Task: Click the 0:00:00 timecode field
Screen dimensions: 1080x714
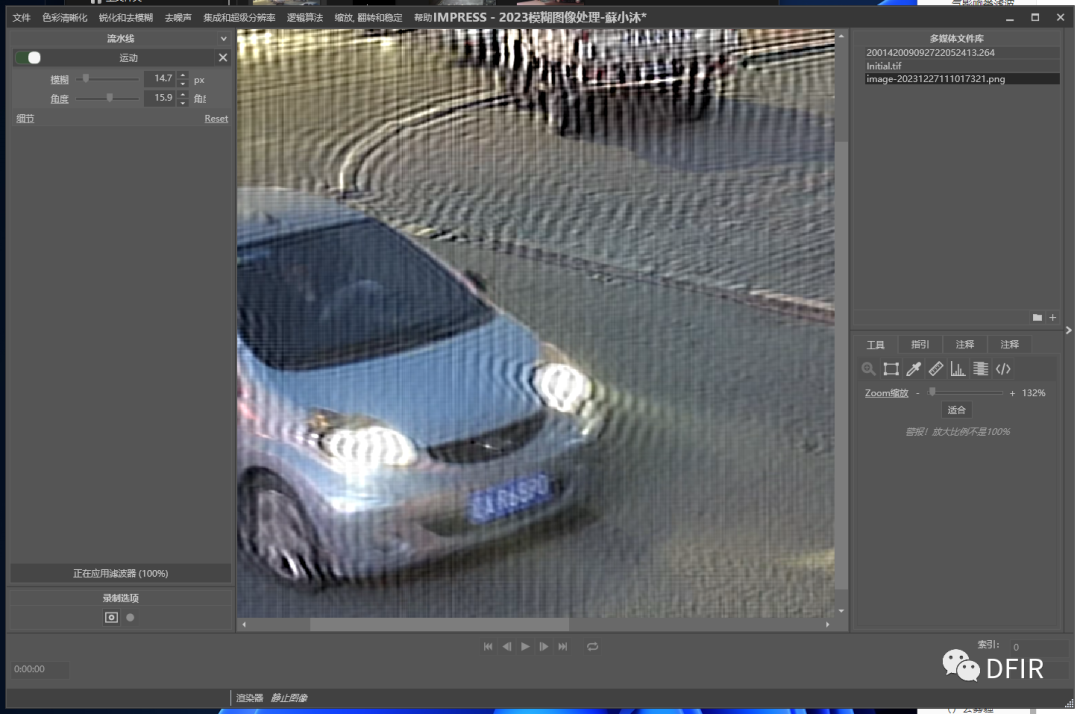Action: (x=39, y=669)
